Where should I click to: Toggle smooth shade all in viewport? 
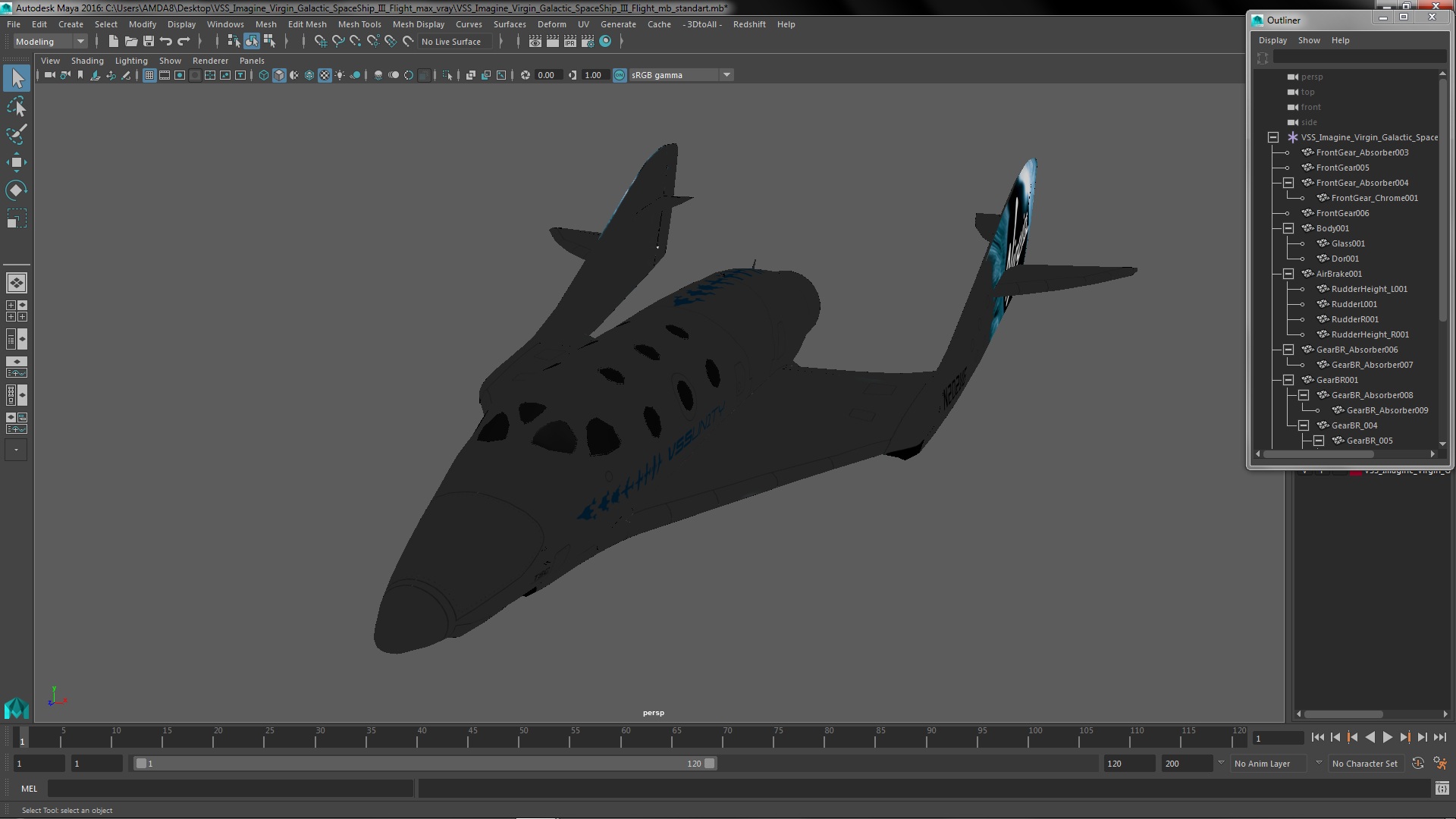point(279,75)
